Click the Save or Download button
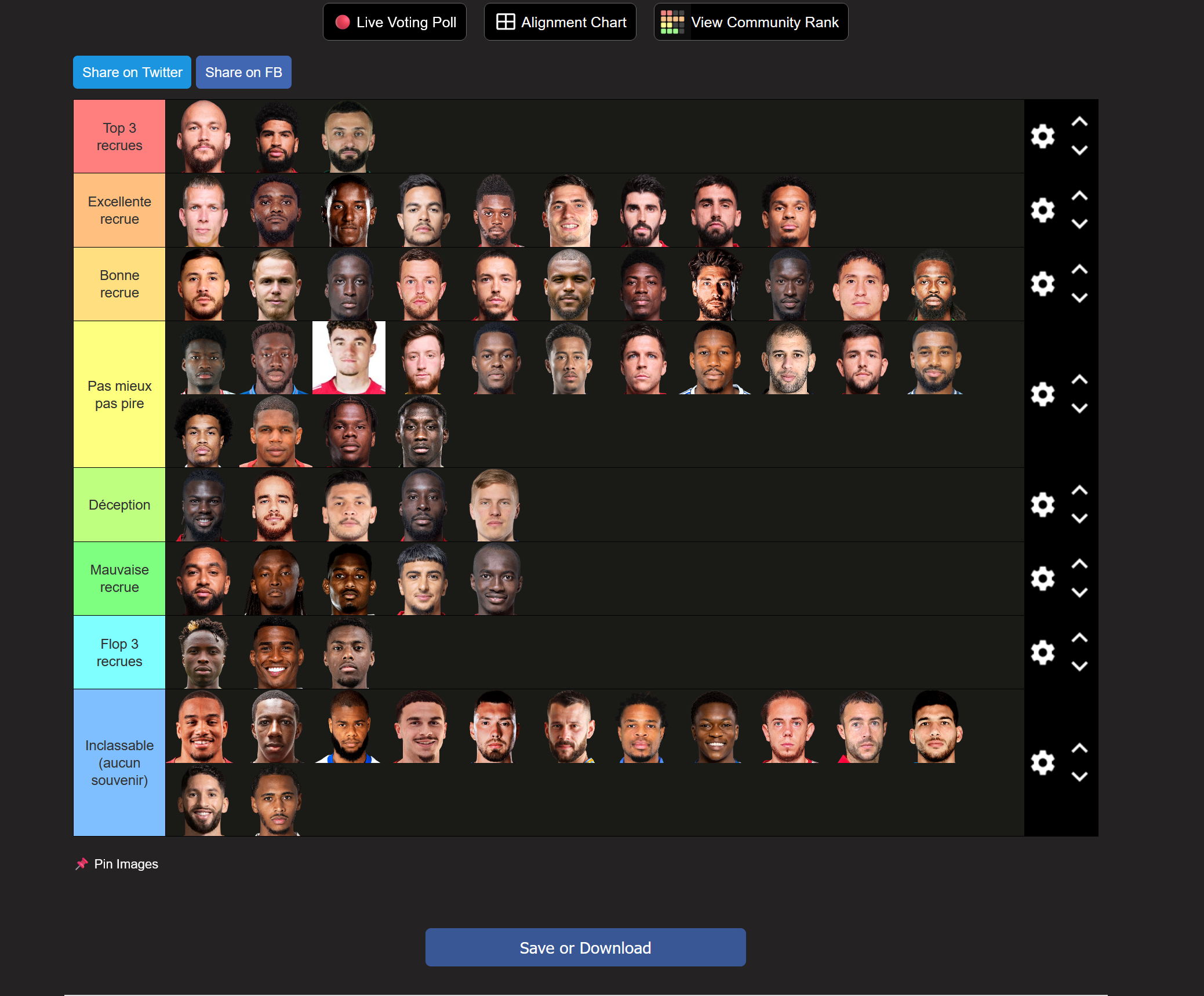1204x996 pixels. tap(585, 947)
